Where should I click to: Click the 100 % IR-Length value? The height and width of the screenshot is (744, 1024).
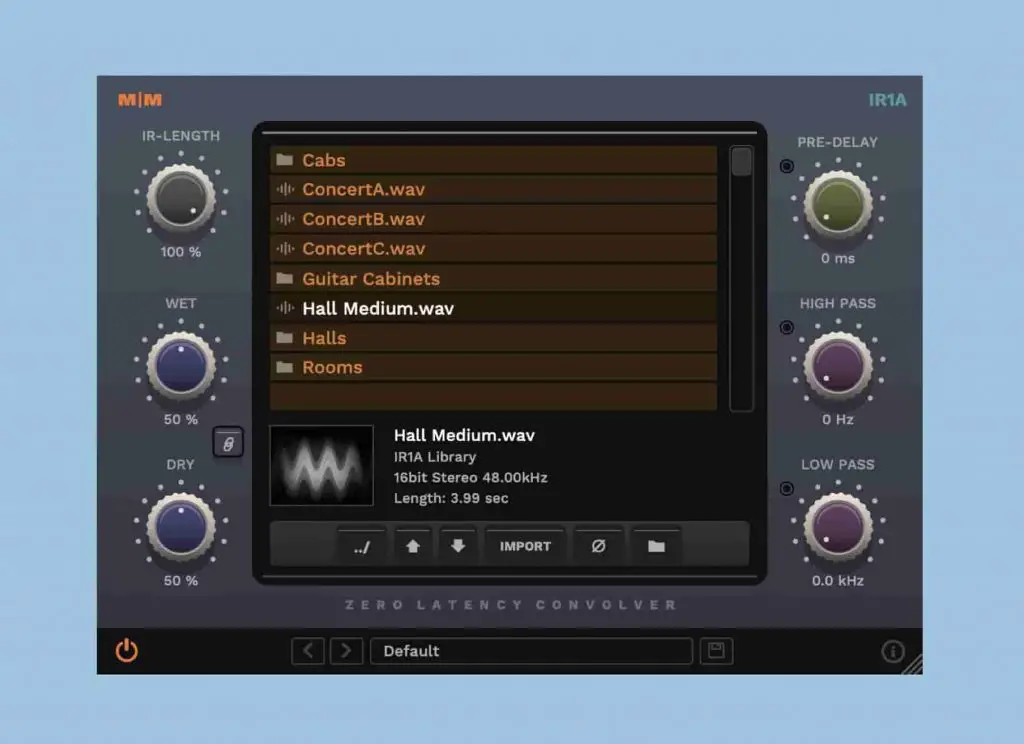click(x=181, y=252)
